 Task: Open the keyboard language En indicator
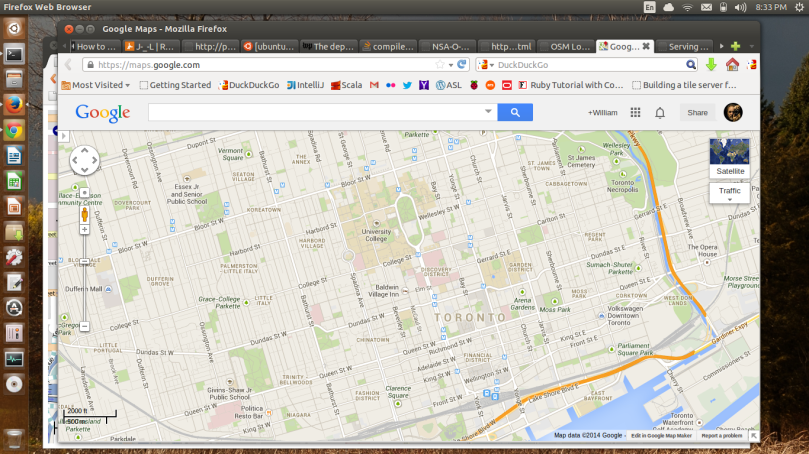coord(650,7)
